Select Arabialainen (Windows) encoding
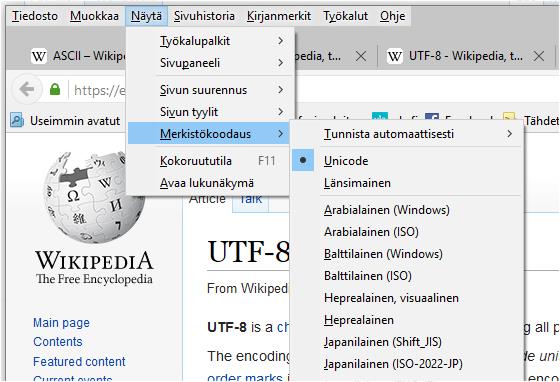 coord(406,210)
